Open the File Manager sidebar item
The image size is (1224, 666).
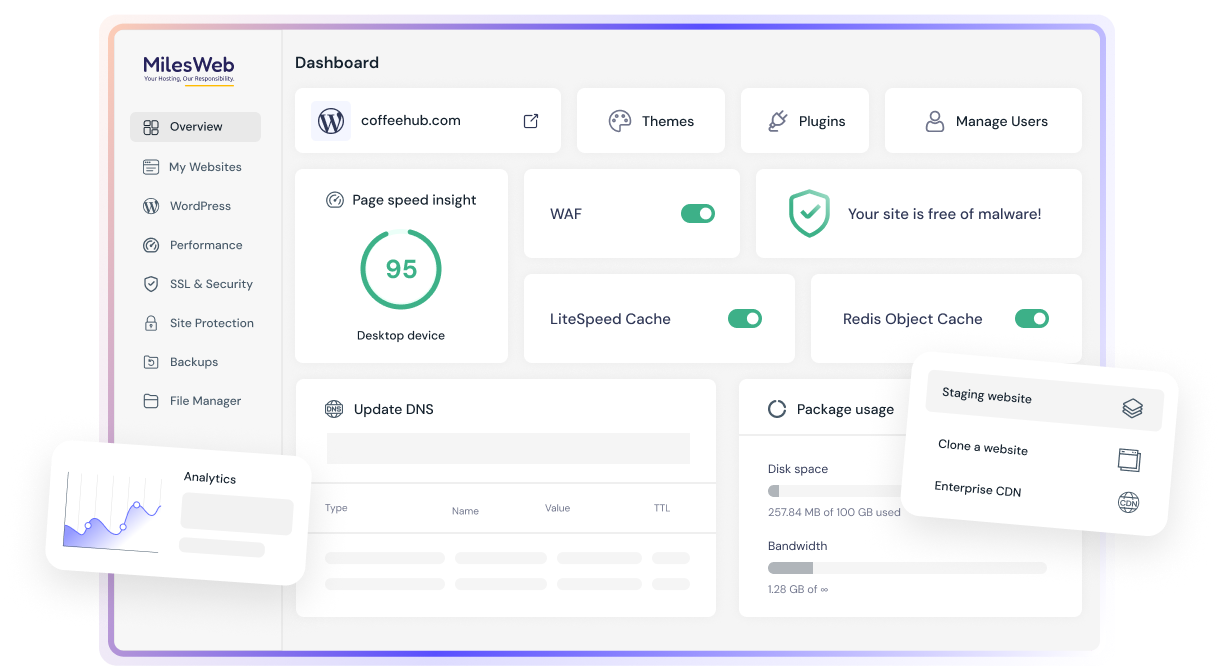pos(205,401)
